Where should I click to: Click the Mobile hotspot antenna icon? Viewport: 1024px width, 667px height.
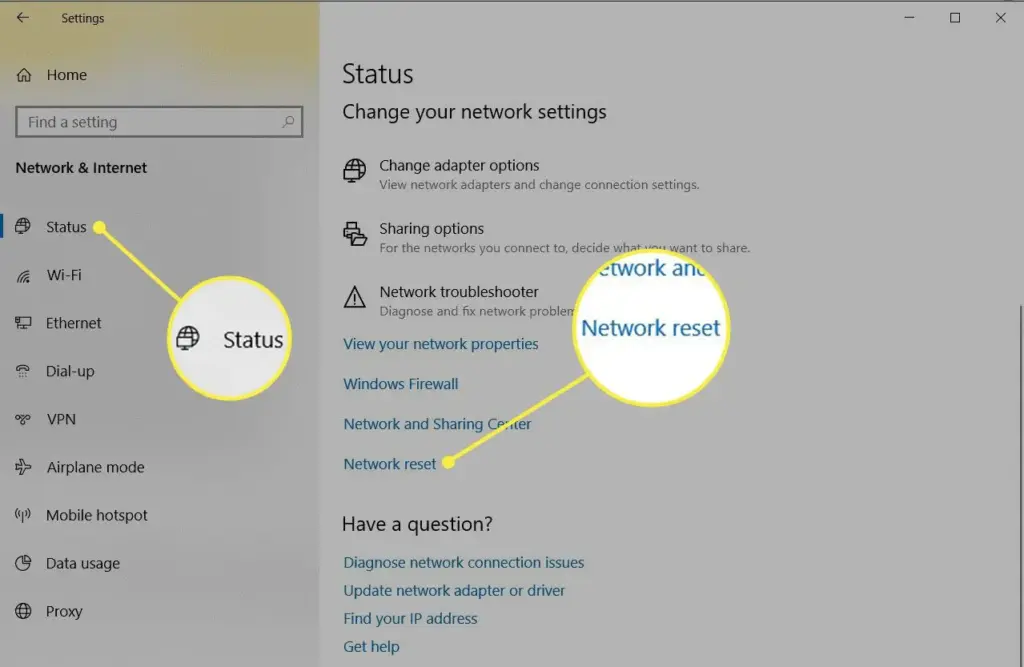[23, 515]
